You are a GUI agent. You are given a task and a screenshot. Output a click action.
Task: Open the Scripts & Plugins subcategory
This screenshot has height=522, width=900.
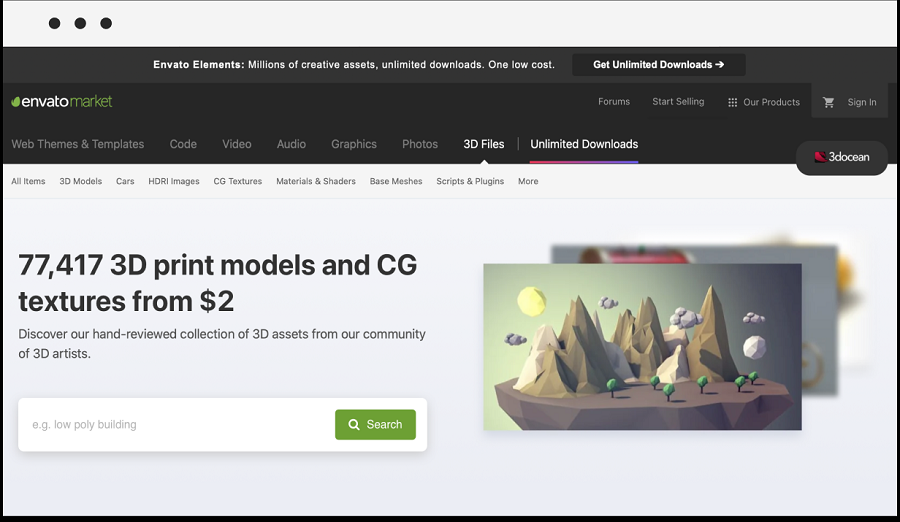pos(470,181)
